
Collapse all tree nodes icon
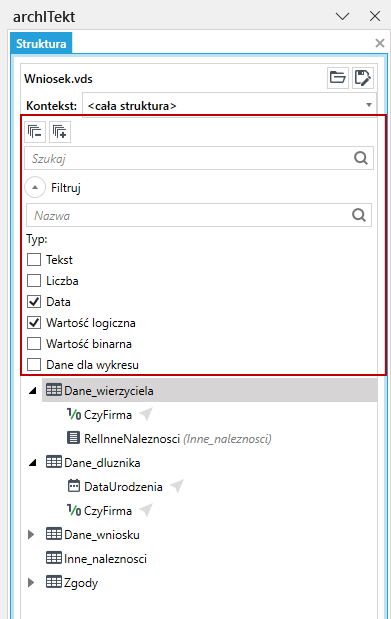click(x=35, y=131)
